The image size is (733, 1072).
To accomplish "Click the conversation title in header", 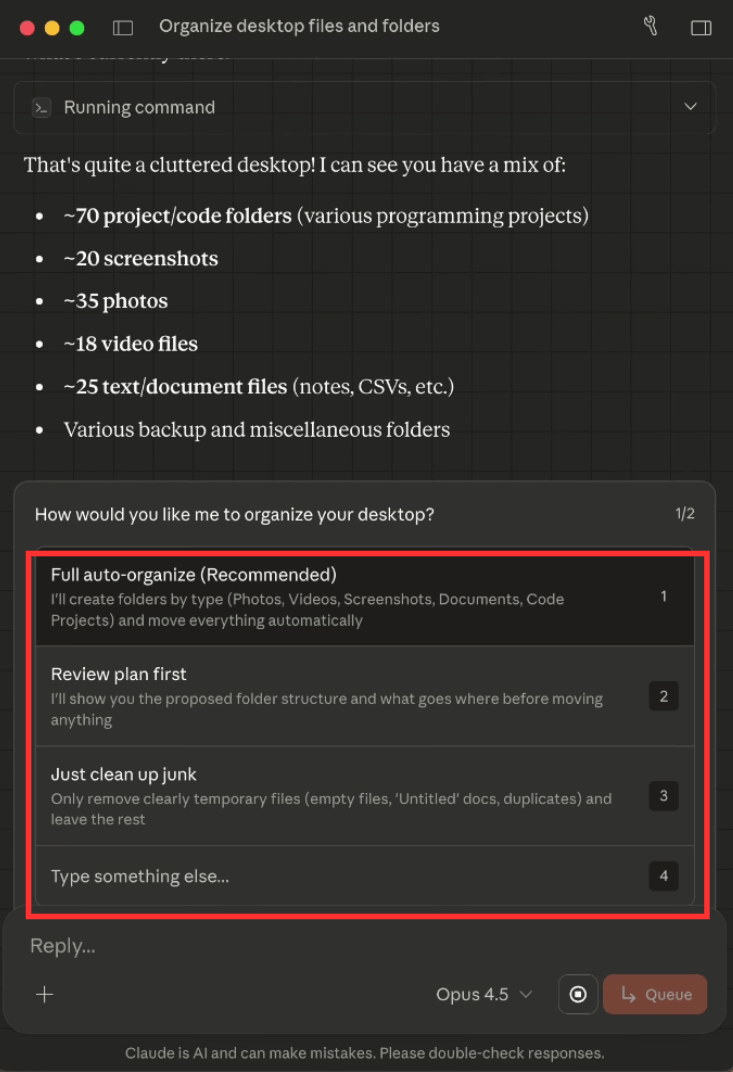I will pos(299,26).
